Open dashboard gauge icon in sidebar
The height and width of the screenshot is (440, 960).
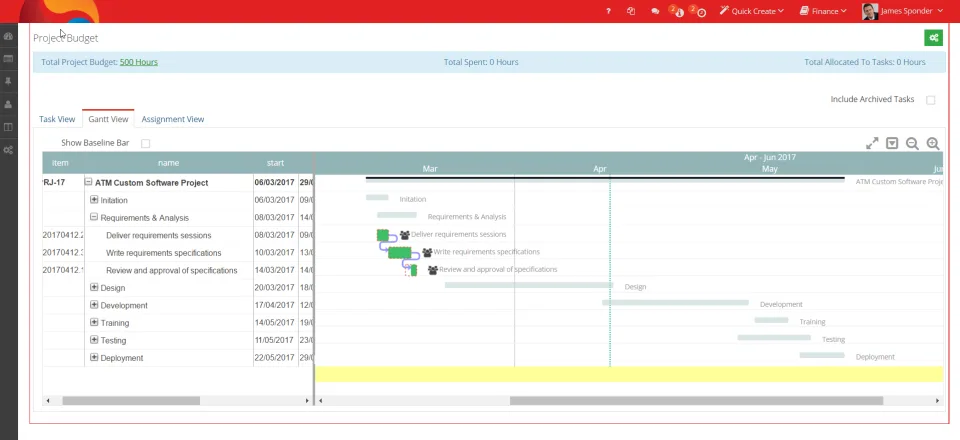click(x=8, y=37)
